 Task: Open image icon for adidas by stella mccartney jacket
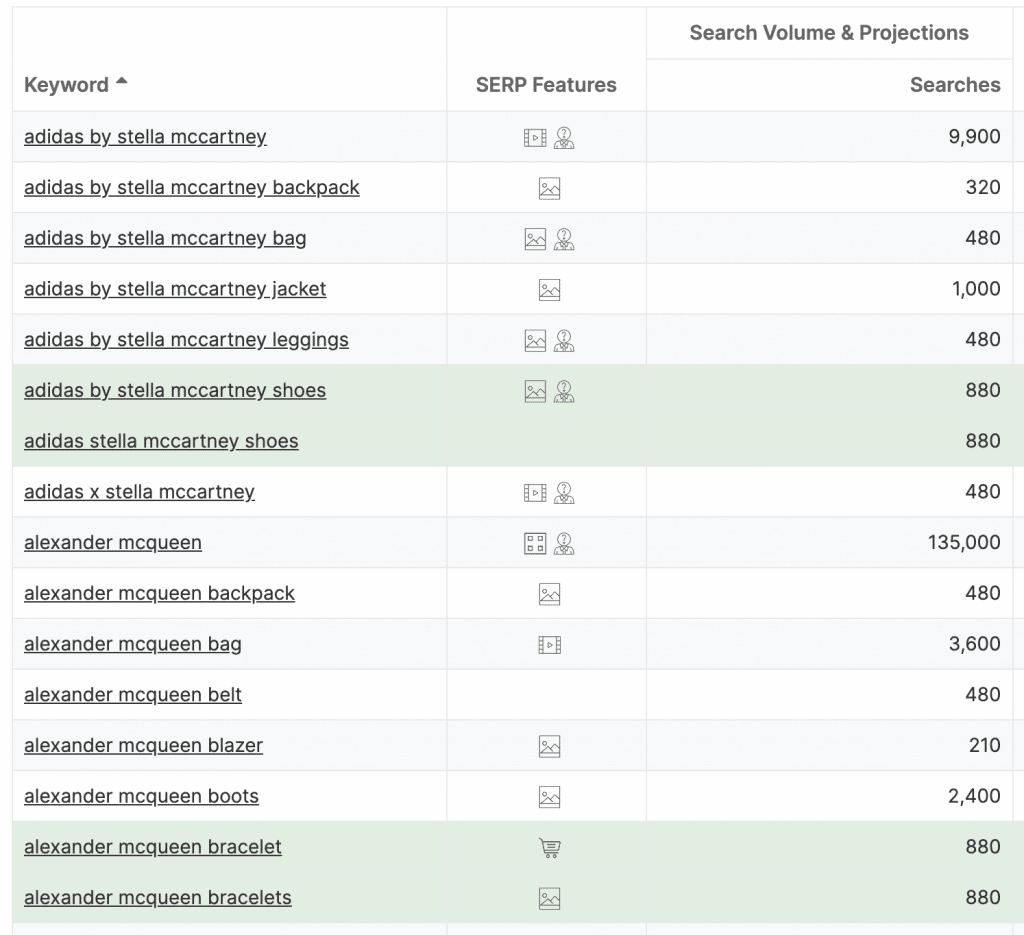(x=549, y=290)
